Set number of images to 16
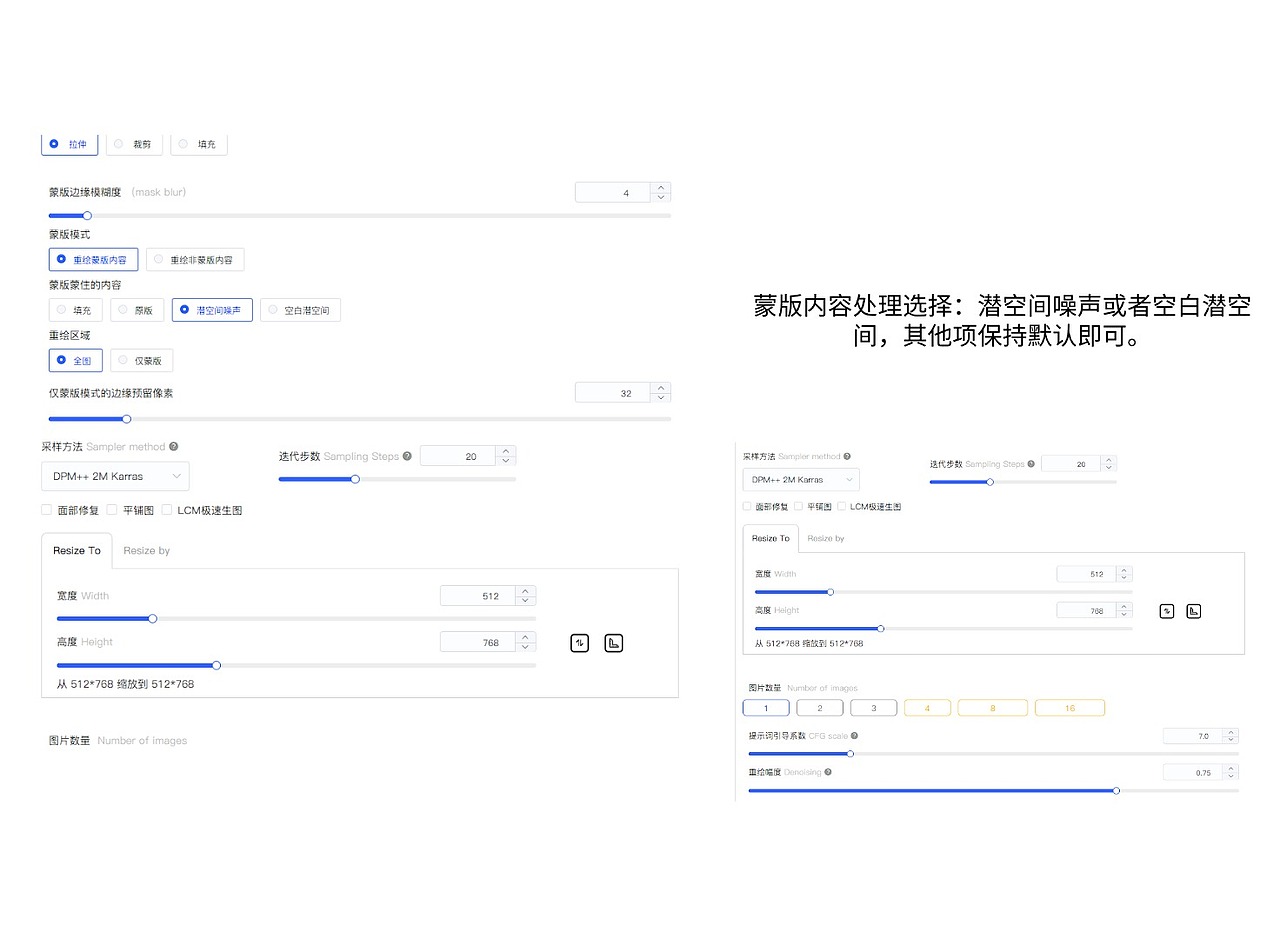Image resolution: width=1280 pixels, height=939 pixels. pyautogui.click(x=1070, y=708)
